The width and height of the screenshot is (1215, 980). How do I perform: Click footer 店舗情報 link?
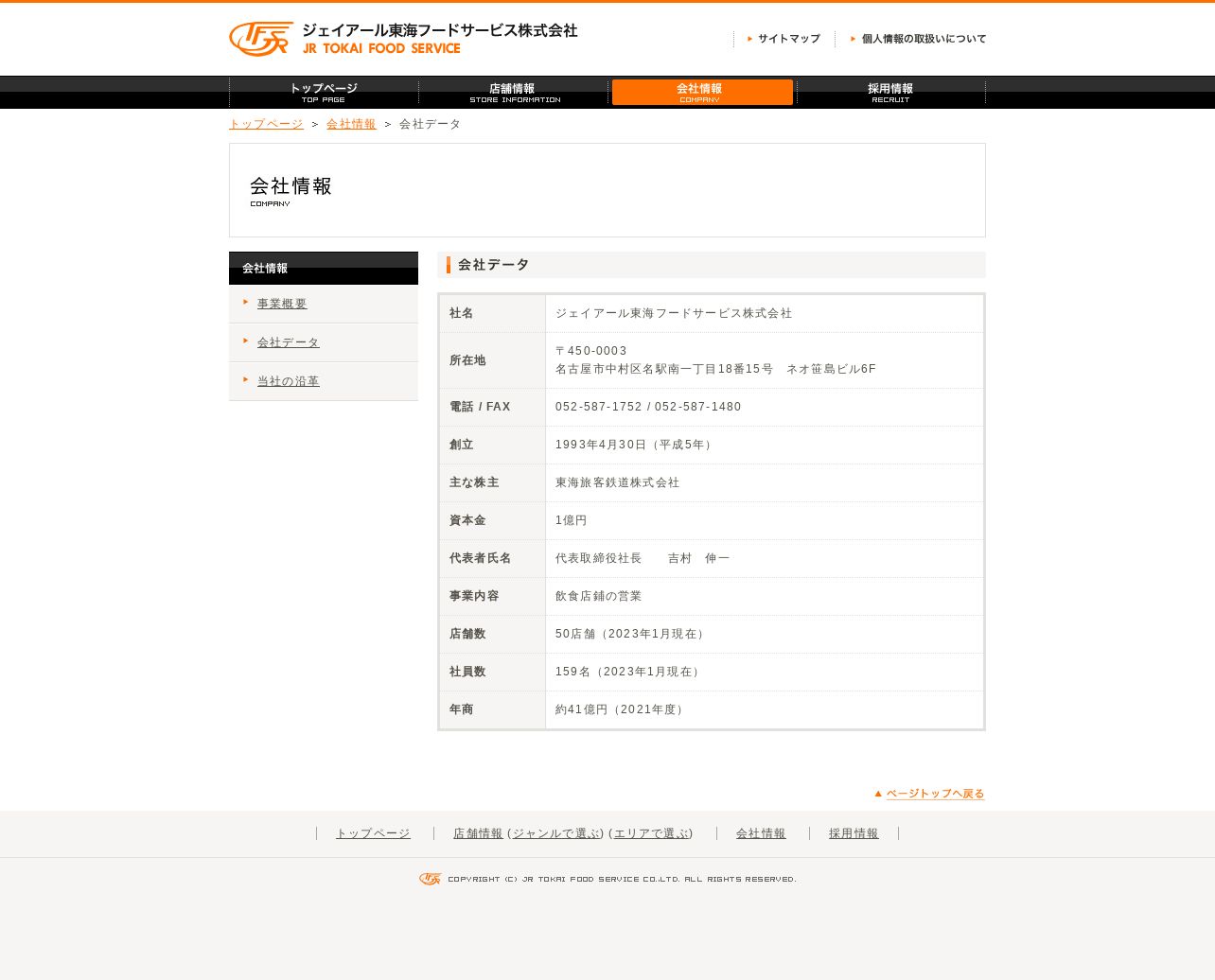coord(478,833)
